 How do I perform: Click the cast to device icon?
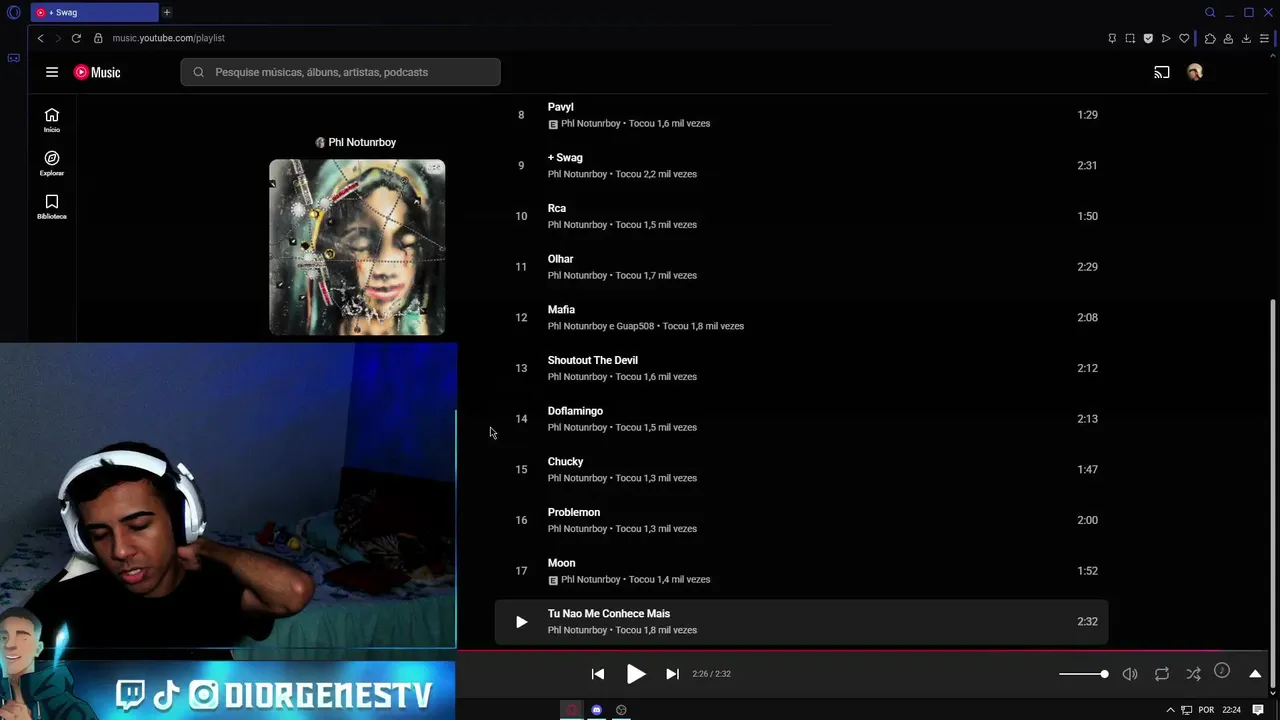(x=1162, y=72)
